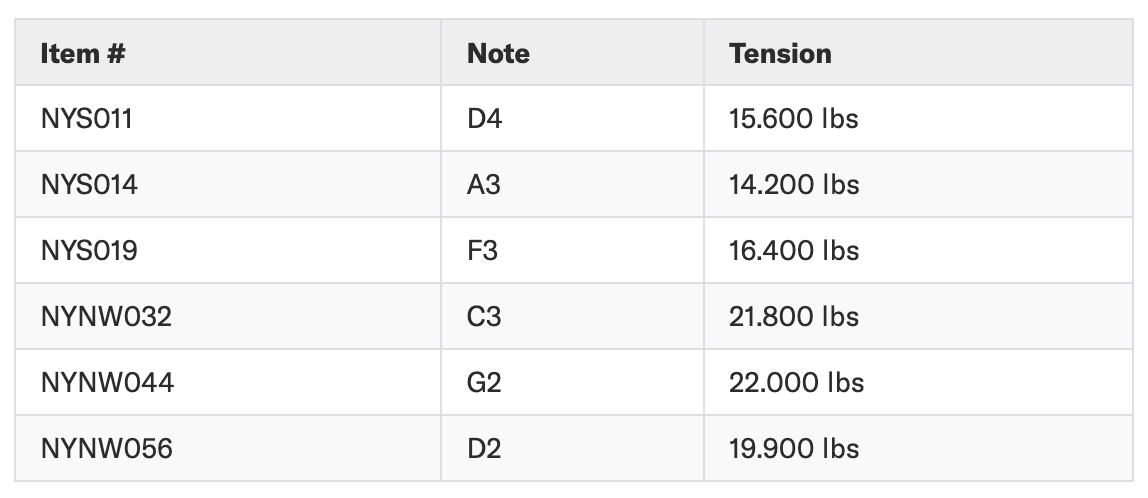
Task: Select item number NYS014
Action: coord(89,185)
